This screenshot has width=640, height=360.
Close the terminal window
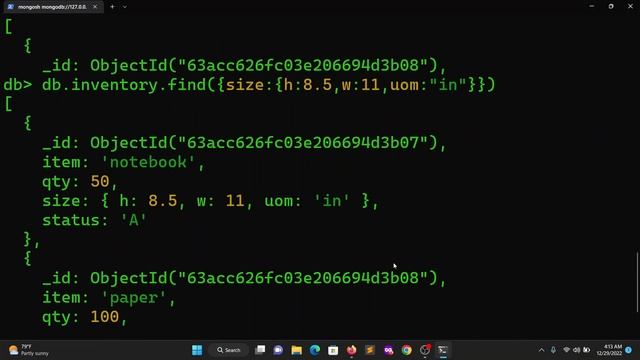pyautogui.click(x=630, y=6)
